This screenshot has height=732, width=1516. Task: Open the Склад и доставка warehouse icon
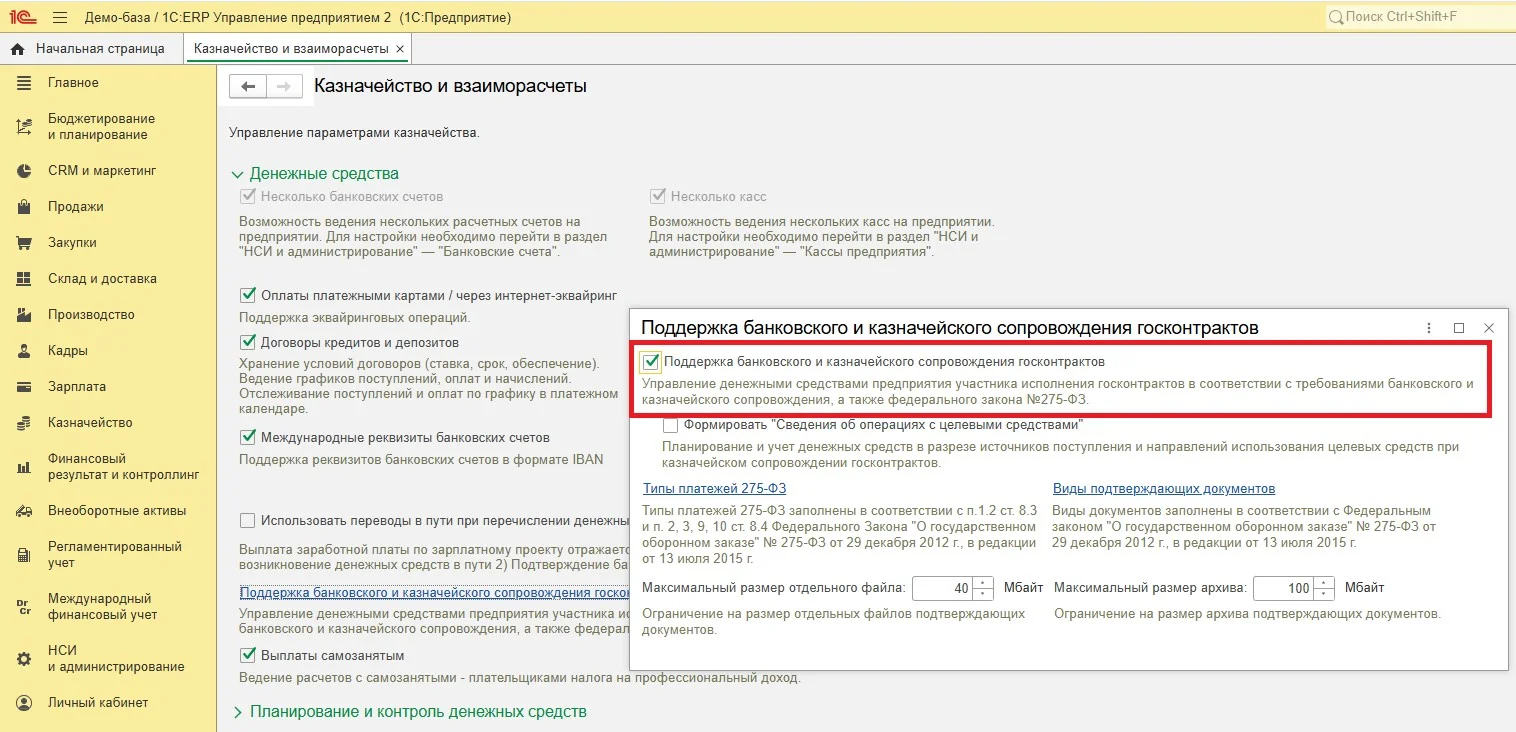[24, 279]
